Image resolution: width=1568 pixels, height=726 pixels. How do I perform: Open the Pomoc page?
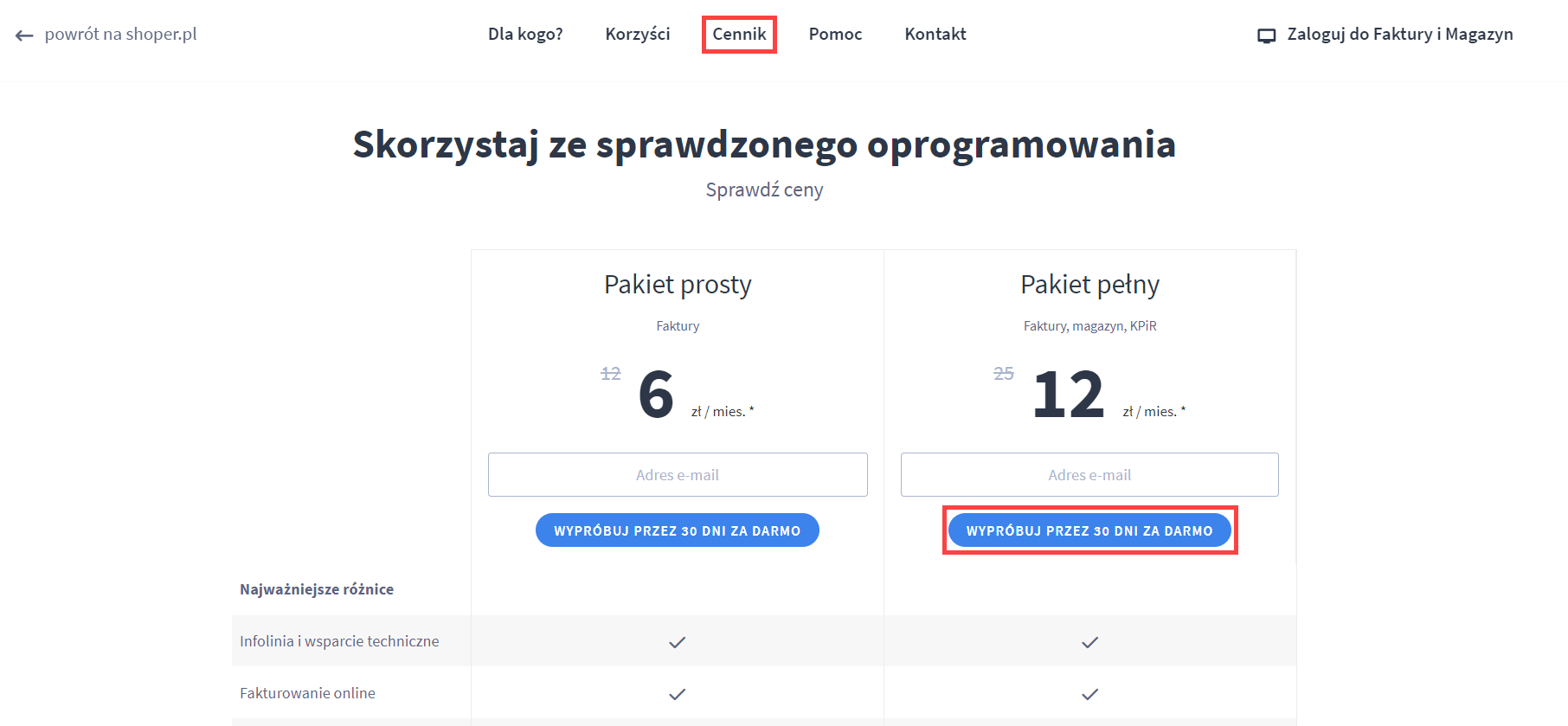point(835,35)
